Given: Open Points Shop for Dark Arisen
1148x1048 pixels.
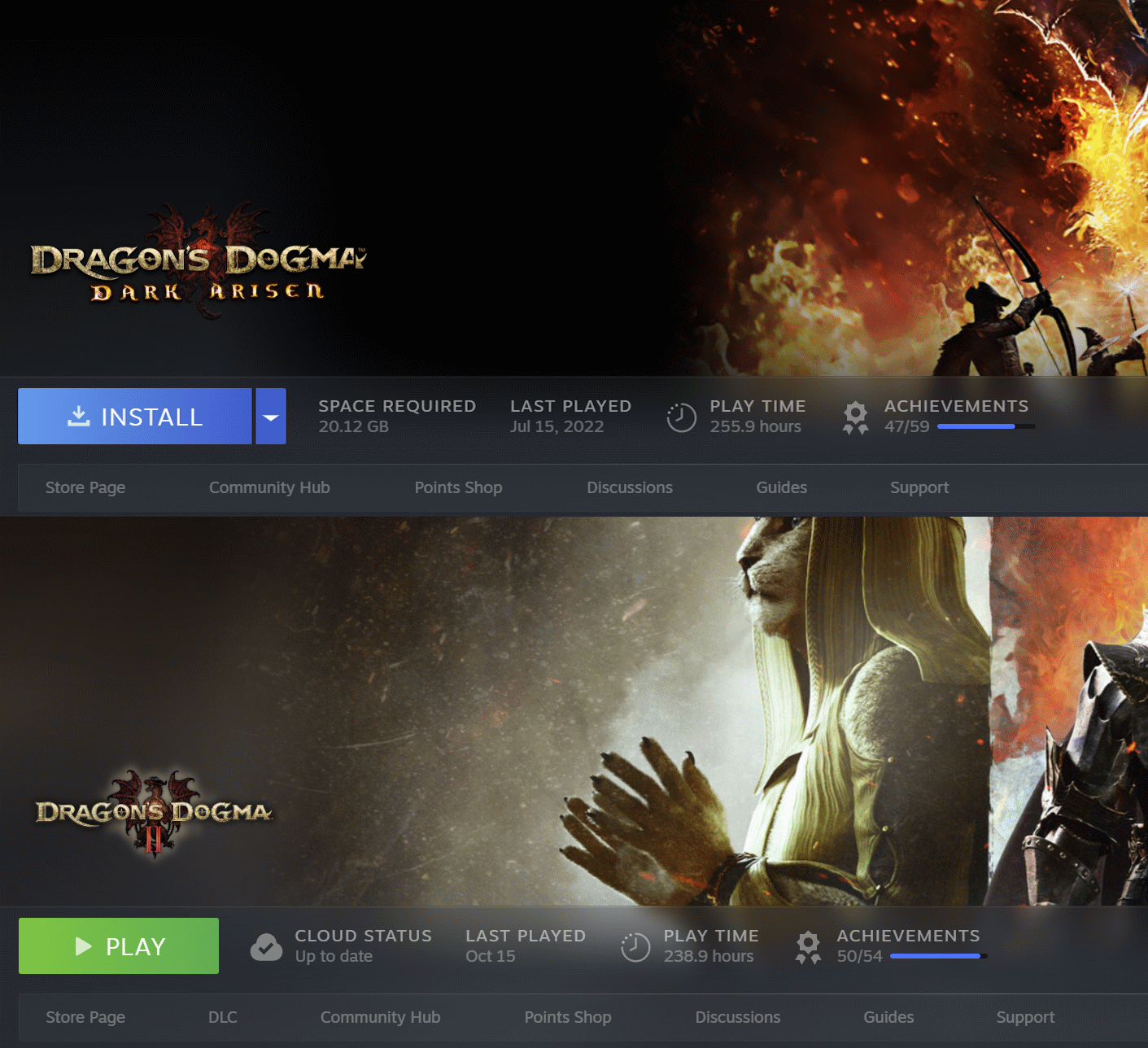Looking at the screenshot, I should [x=458, y=487].
